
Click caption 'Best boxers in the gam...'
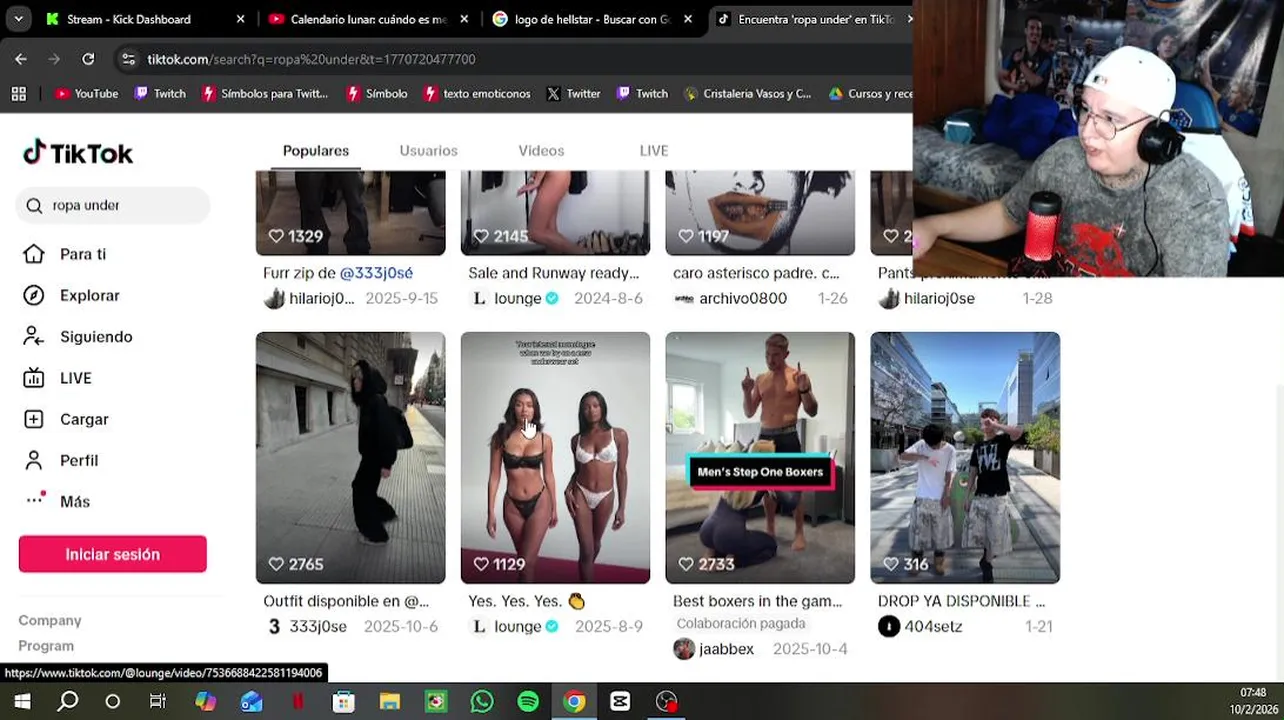tap(757, 601)
